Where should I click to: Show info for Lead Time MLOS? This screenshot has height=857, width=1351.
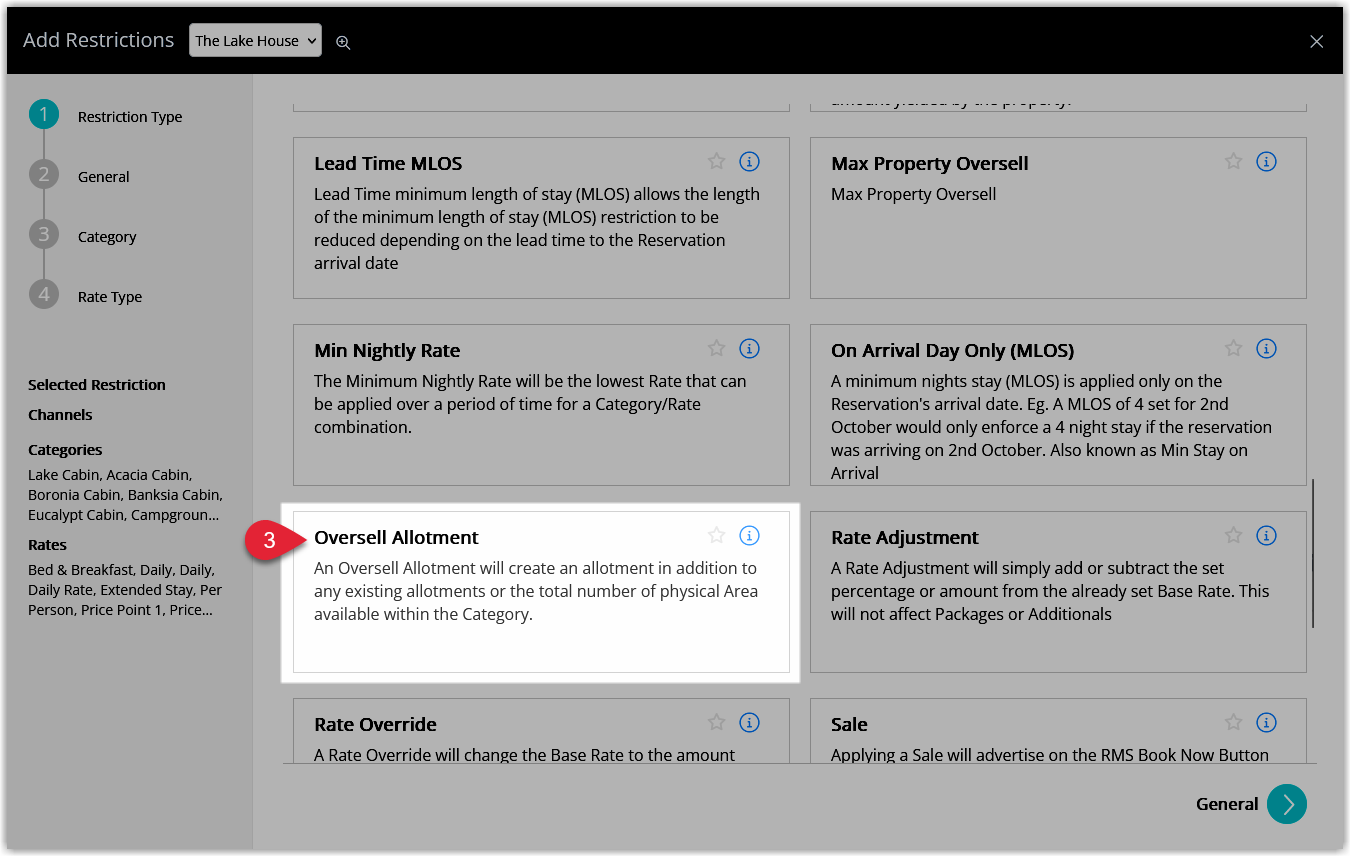pyautogui.click(x=749, y=161)
